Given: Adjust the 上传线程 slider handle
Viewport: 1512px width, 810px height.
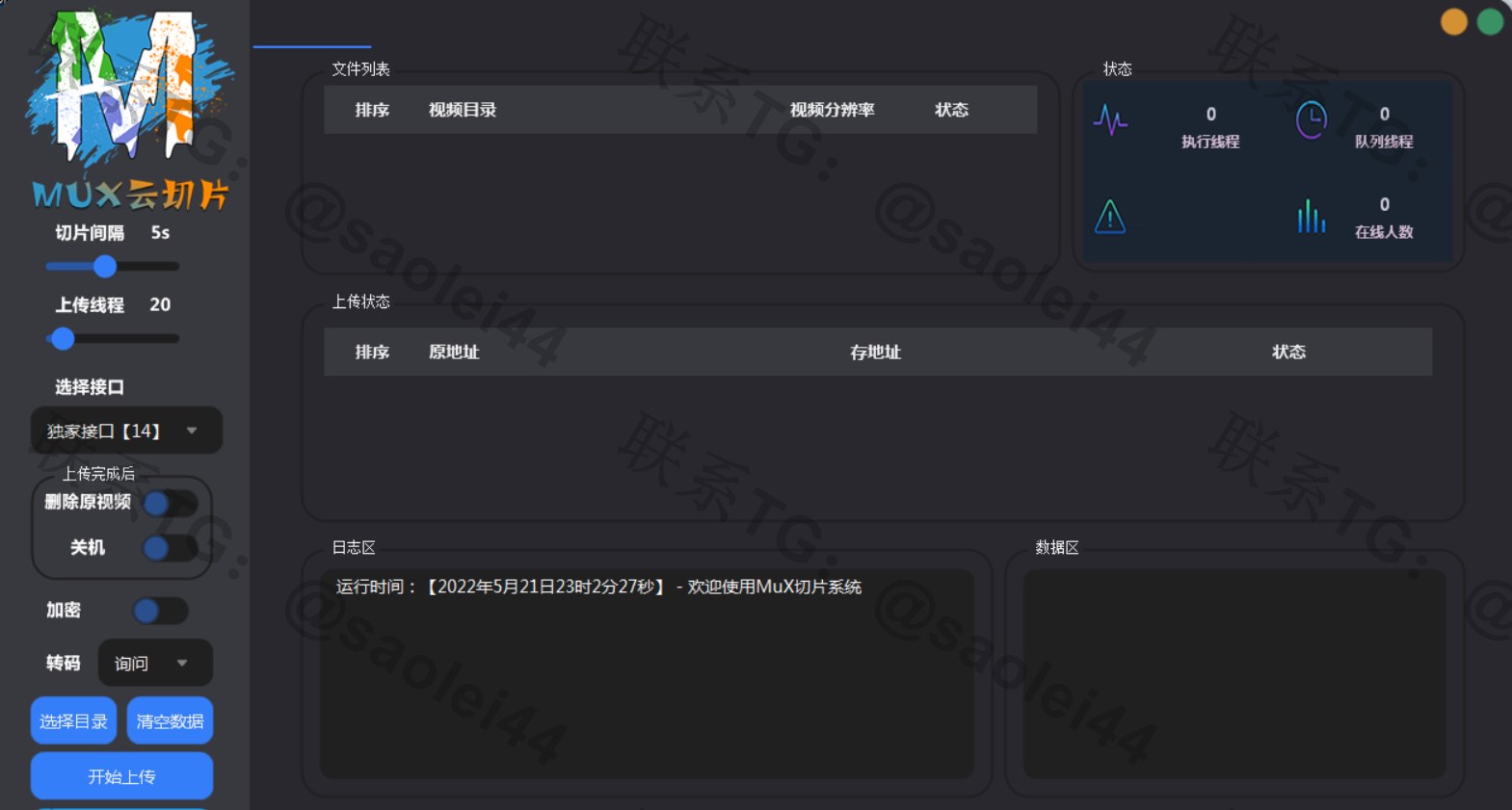Looking at the screenshot, I should coord(63,339).
